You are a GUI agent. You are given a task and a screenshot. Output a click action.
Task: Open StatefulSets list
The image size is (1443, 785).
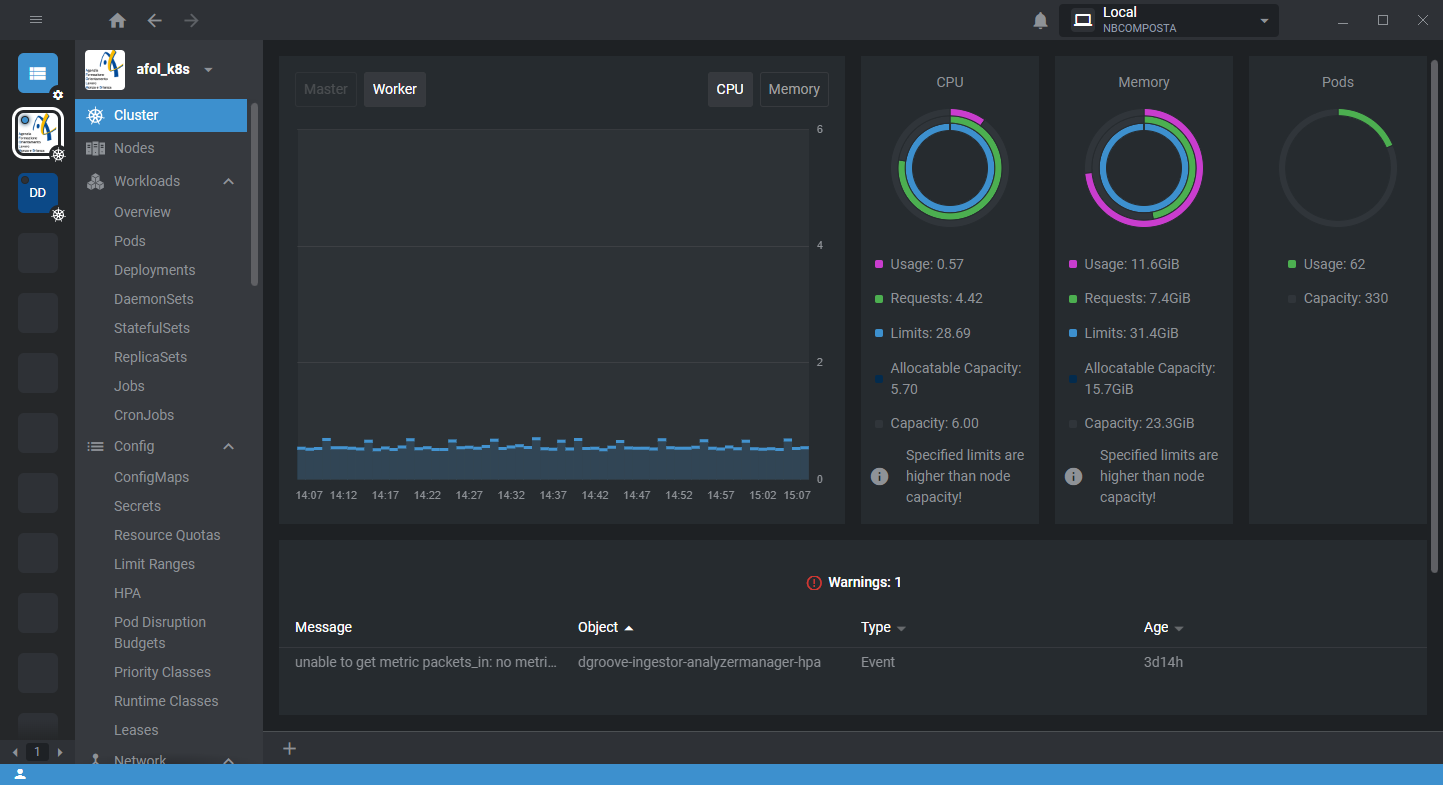click(x=152, y=328)
